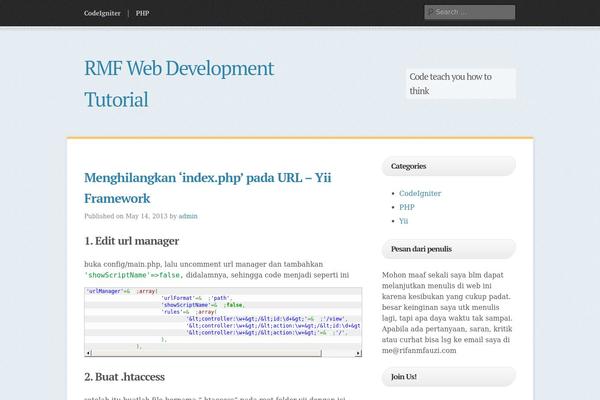Open PHP category in sidebar
The image size is (600, 400).
point(407,207)
